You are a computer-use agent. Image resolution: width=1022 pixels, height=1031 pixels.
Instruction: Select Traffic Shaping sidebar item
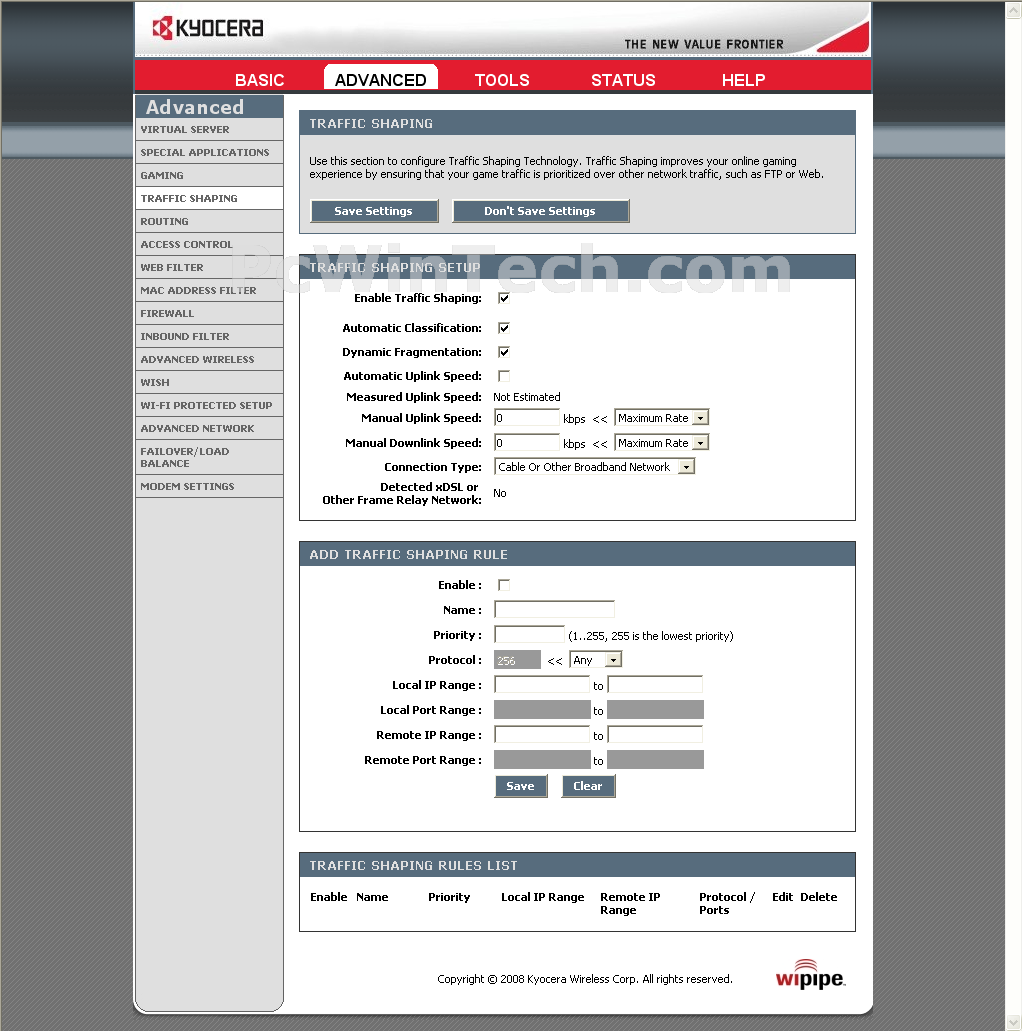click(x=209, y=199)
